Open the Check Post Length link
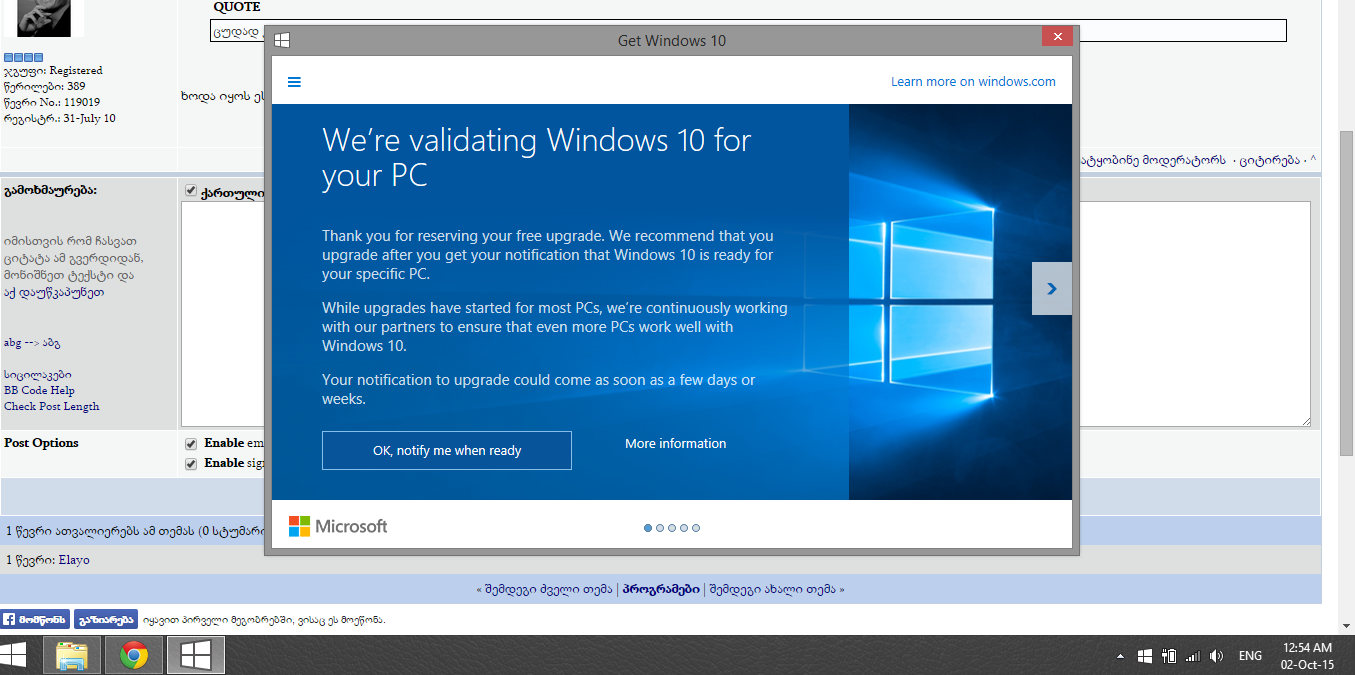The image size is (1355, 675). pos(52,406)
